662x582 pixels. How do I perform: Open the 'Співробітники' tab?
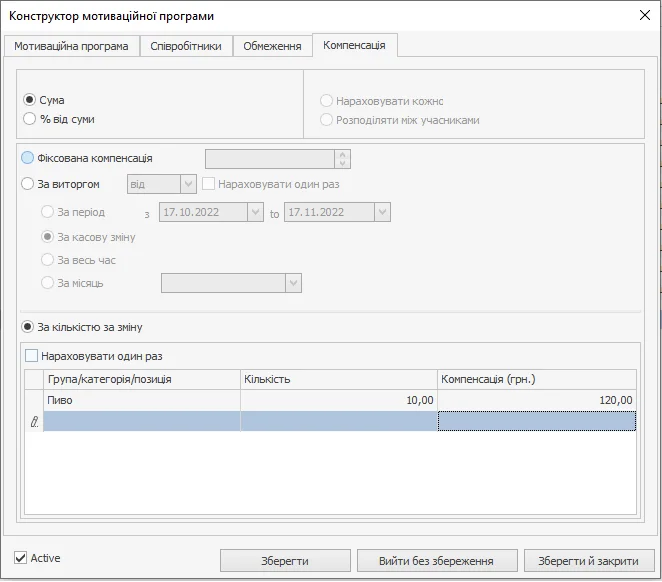click(x=186, y=46)
